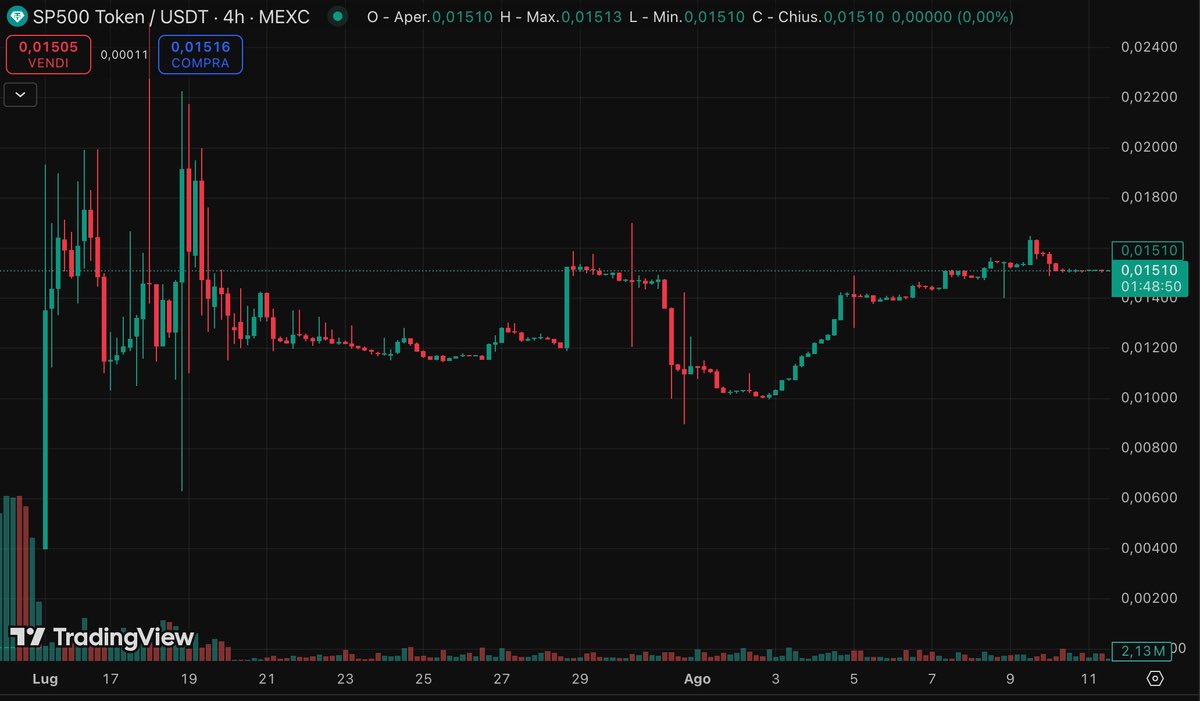Click the 0,00800 price axis label
The width and height of the screenshot is (1200, 701).
pyautogui.click(x=1148, y=448)
